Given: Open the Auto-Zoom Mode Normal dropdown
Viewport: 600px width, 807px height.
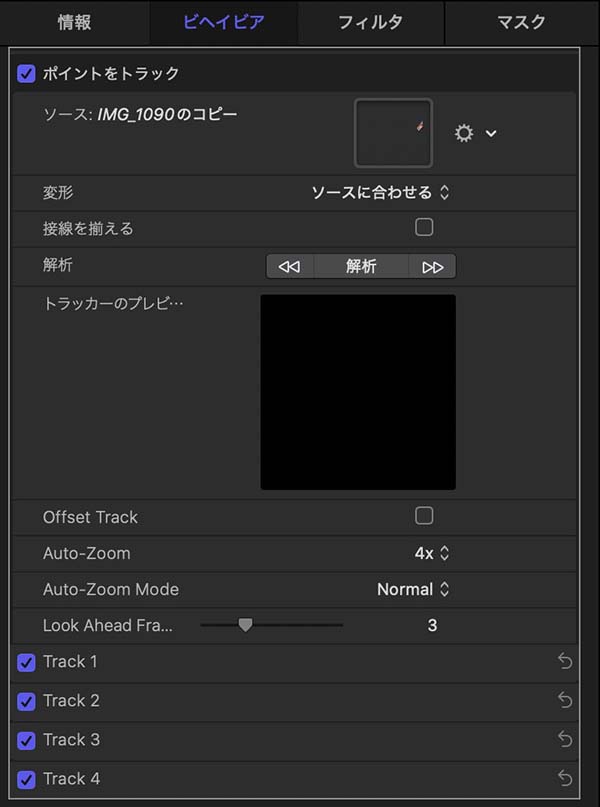Looking at the screenshot, I should tap(413, 589).
